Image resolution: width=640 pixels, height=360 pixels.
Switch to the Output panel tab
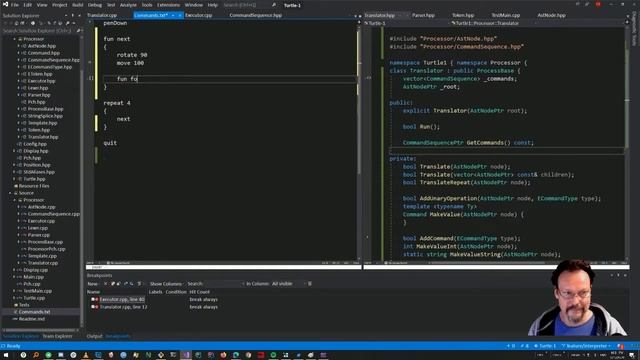click(x=94, y=336)
